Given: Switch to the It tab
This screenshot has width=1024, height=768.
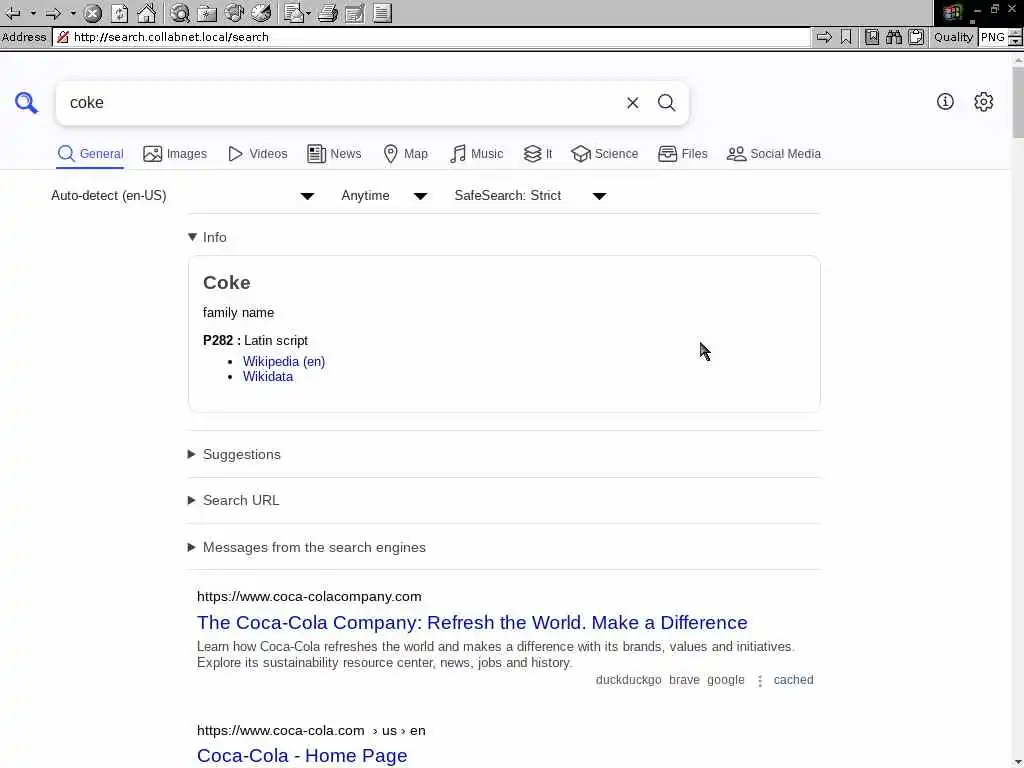Looking at the screenshot, I should (538, 153).
